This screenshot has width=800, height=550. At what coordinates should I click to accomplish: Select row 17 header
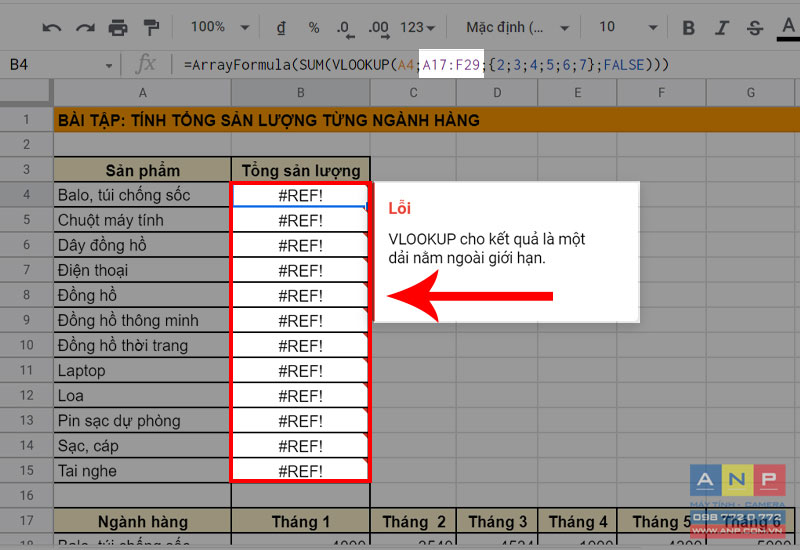click(27, 521)
